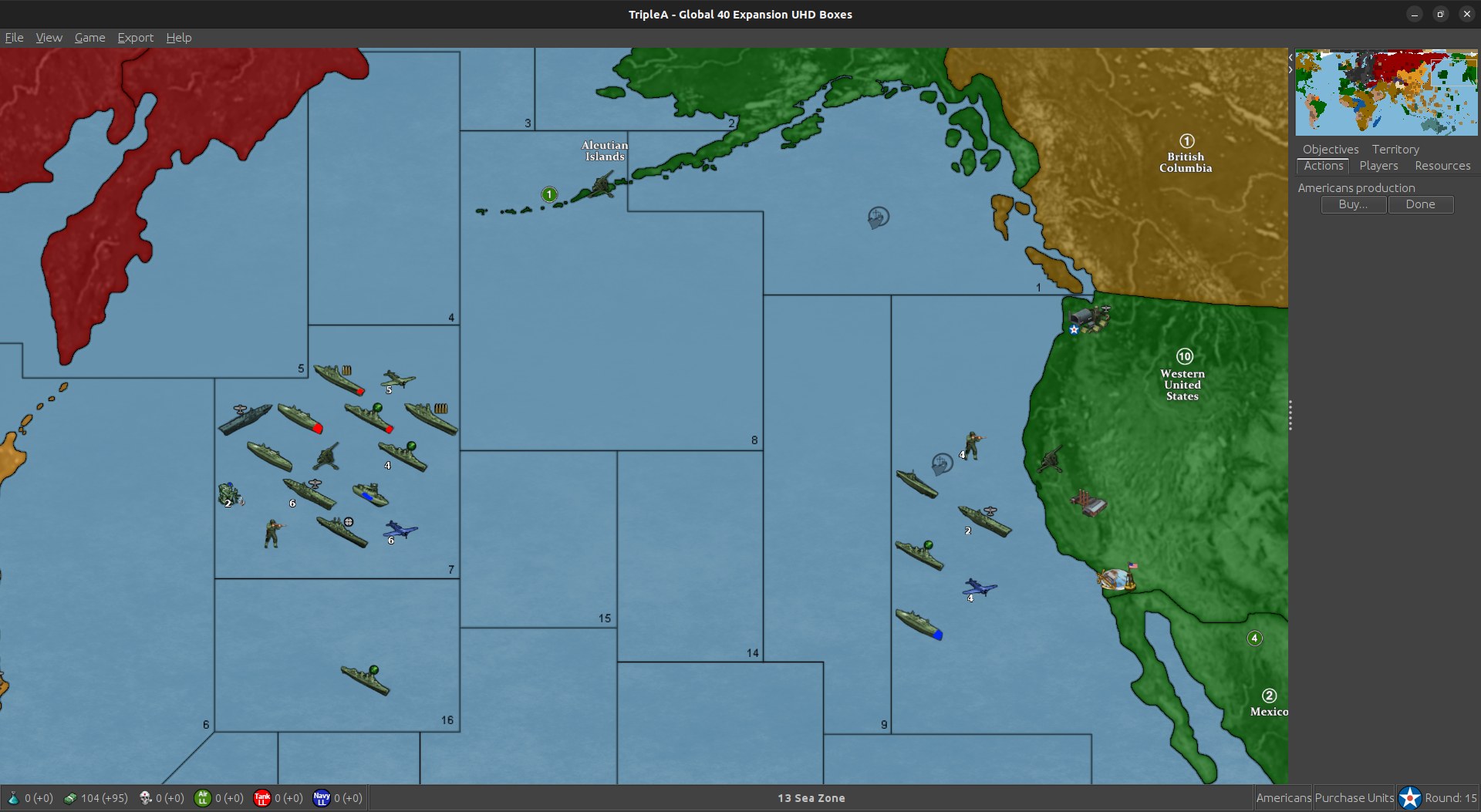
Task: Select the blue fighter stack marked 6
Action: click(400, 531)
